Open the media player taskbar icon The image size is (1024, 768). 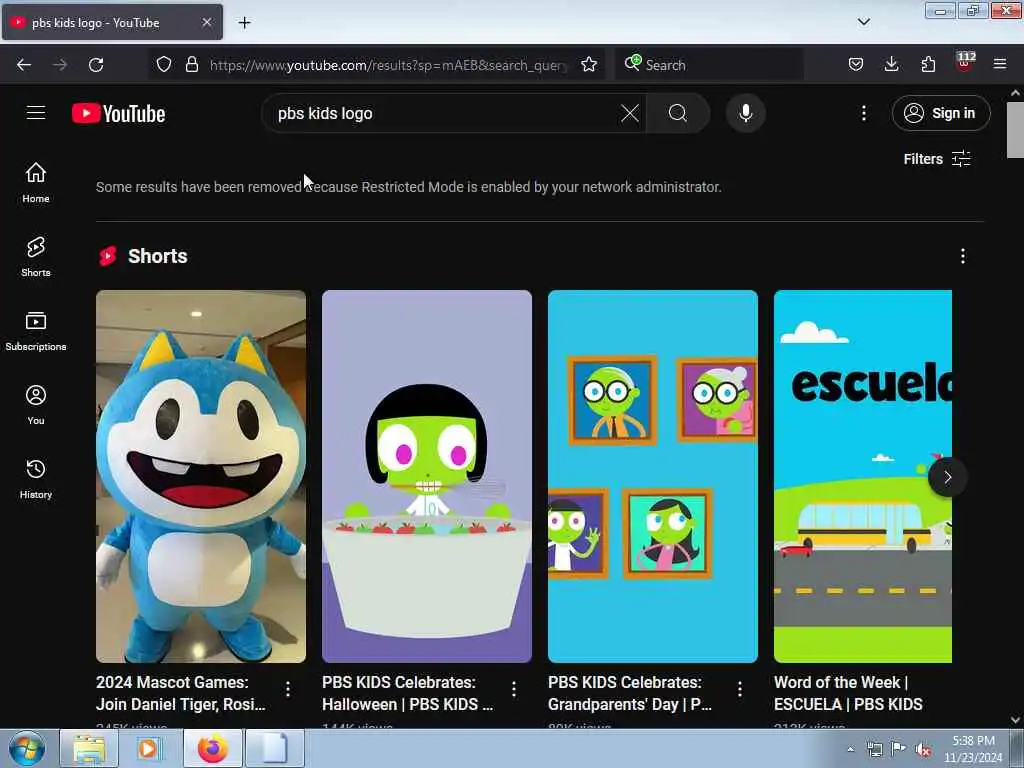(x=150, y=748)
